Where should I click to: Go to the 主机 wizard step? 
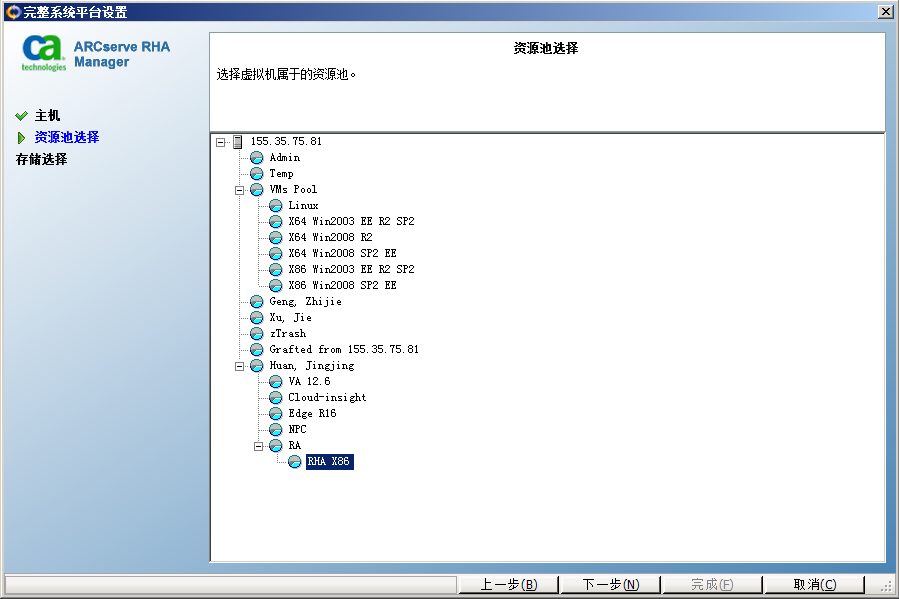47,116
